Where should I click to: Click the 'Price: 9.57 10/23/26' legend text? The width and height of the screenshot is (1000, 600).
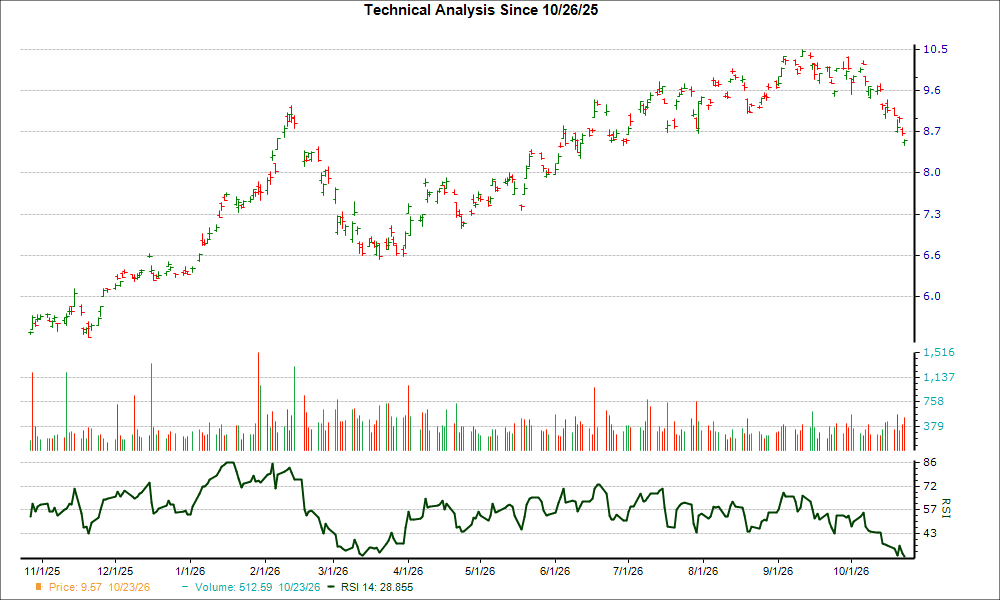(x=99, y=587)
